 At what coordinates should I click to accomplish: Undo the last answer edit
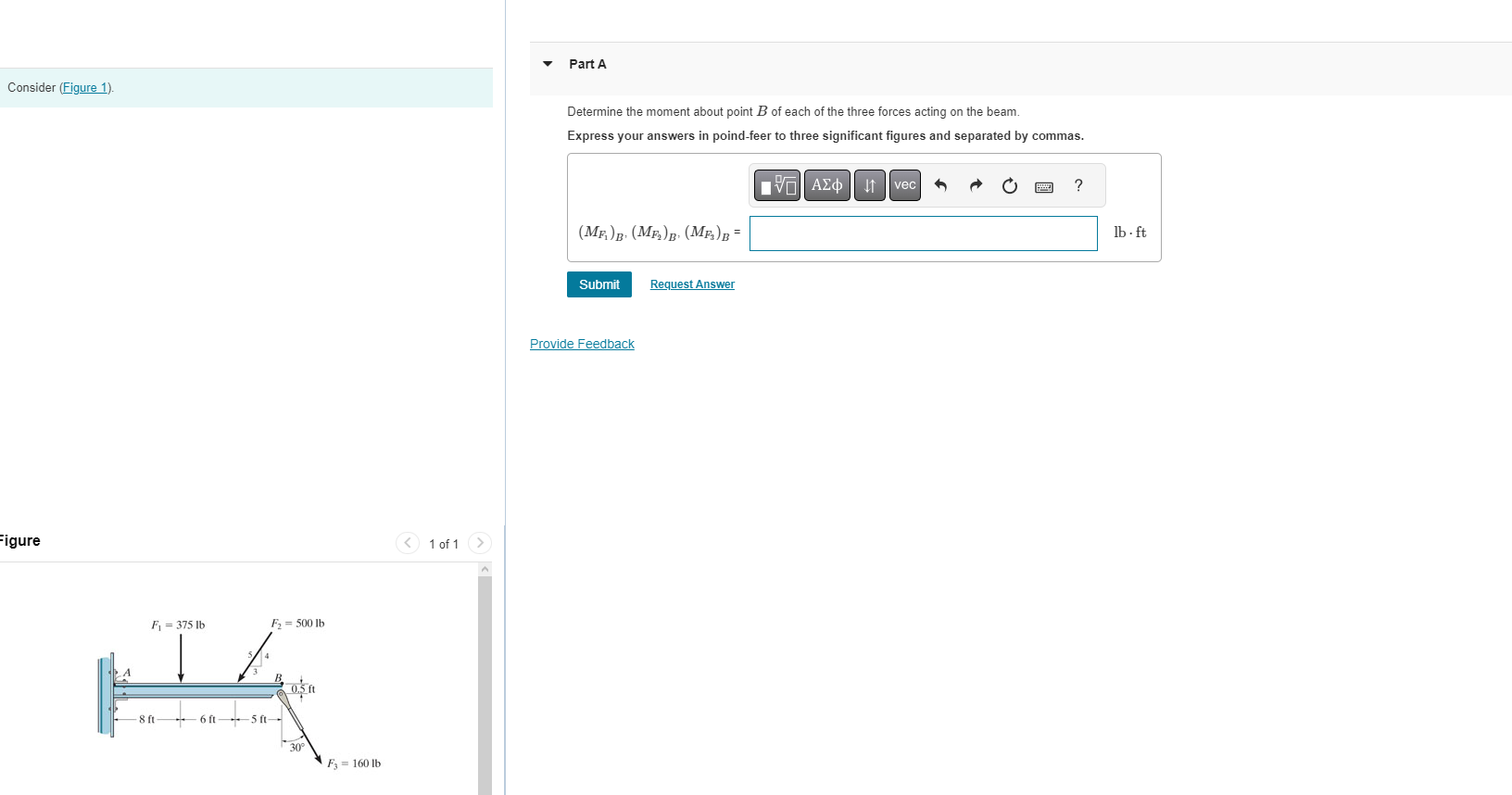click(x=940, y=185)
